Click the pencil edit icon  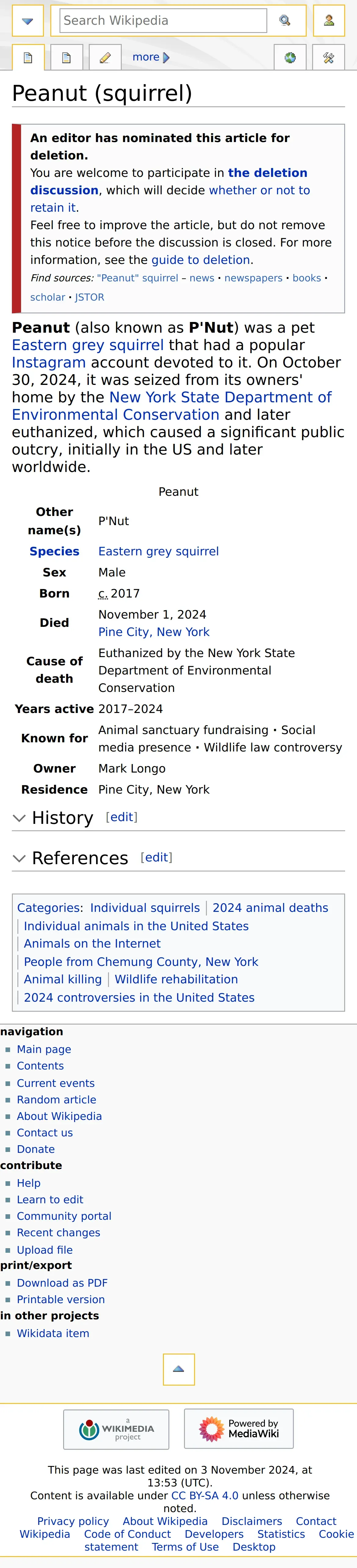pyautogui.click(x=105, y=58)
